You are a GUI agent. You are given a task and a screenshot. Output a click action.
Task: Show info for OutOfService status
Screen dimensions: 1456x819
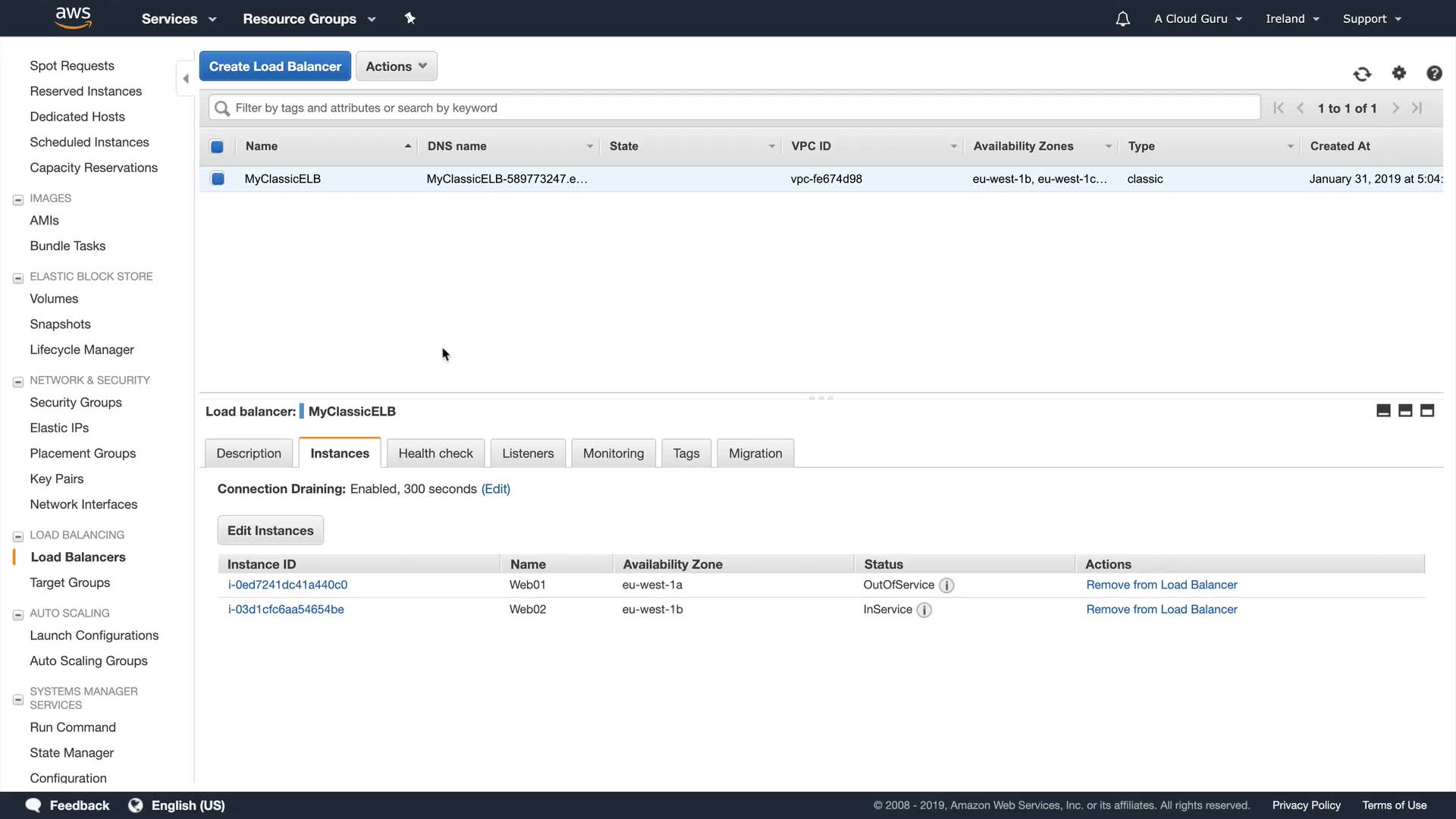pyautogui.click(x=946, y=585)
